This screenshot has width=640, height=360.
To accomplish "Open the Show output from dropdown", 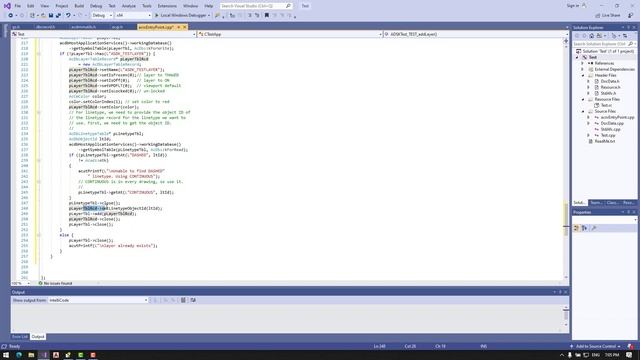I will pos(98,300).
